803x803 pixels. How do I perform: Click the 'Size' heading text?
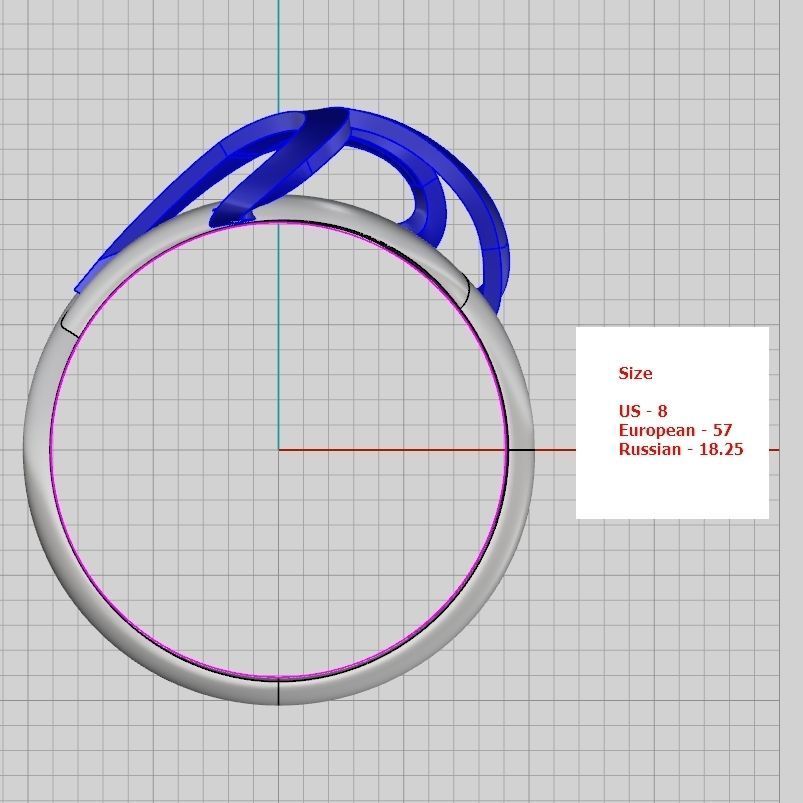point(635,373)
